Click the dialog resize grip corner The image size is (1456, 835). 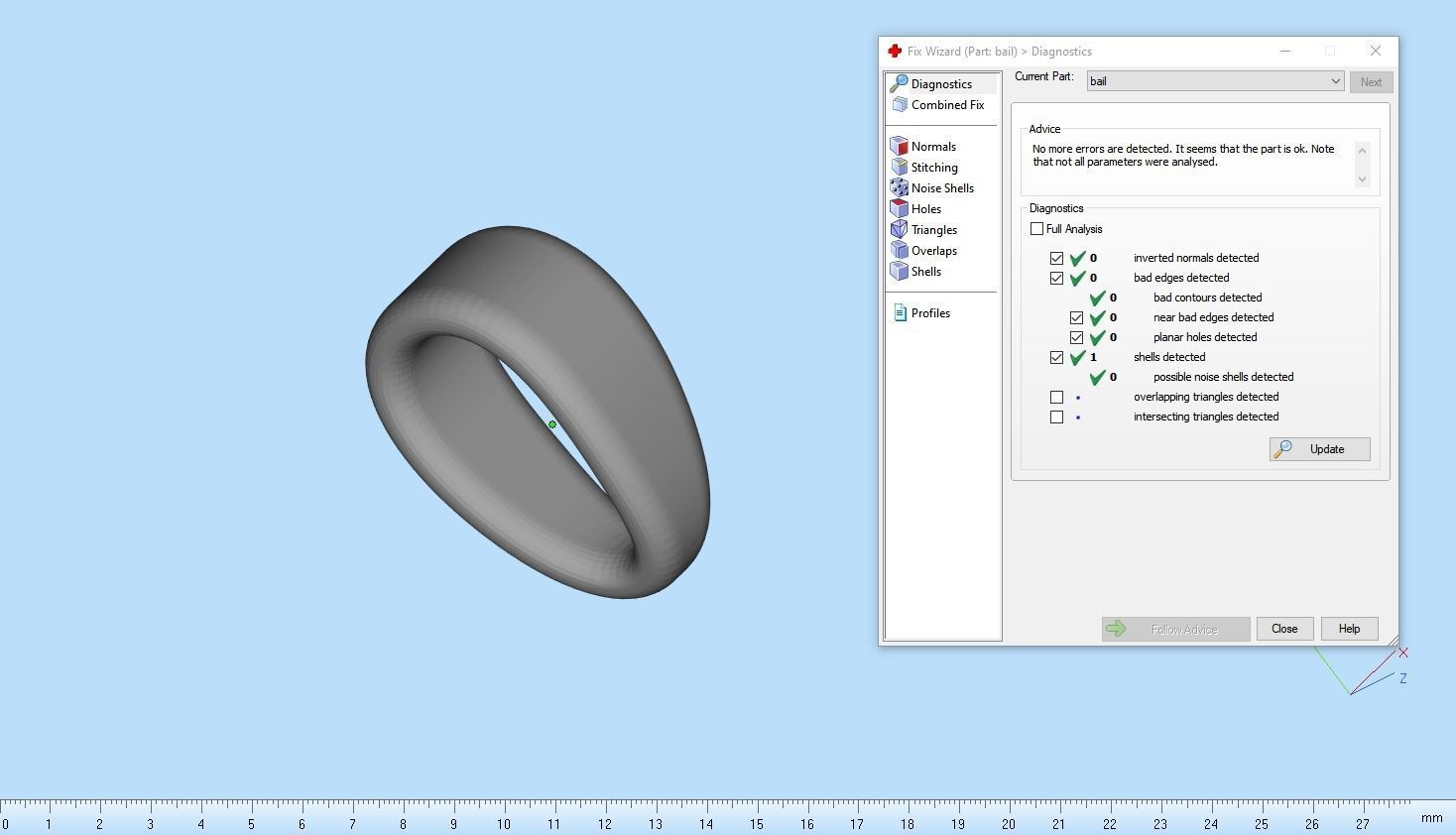tap(1392, 640)
